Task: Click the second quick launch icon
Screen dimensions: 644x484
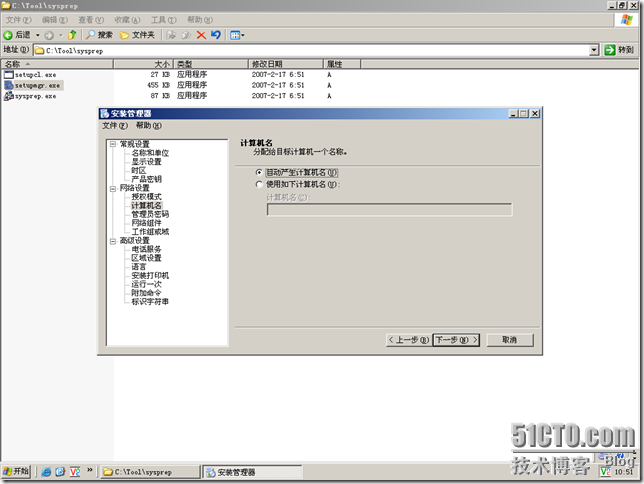Action: [x=60, y=472]
